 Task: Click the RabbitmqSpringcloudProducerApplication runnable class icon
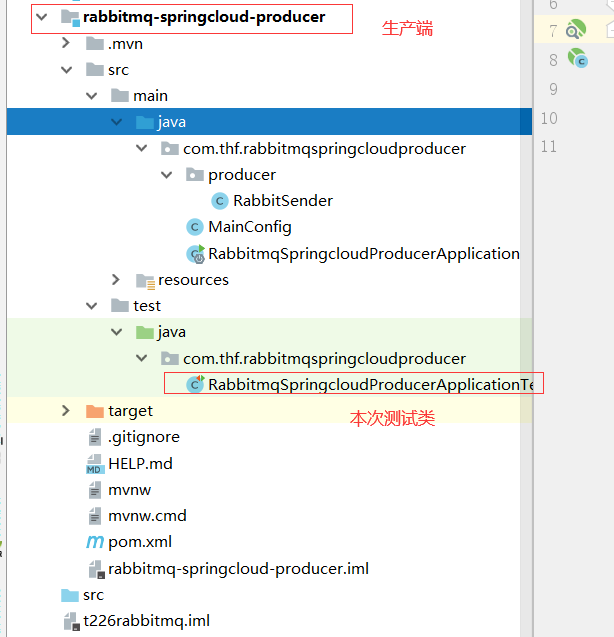click(195, 254)
